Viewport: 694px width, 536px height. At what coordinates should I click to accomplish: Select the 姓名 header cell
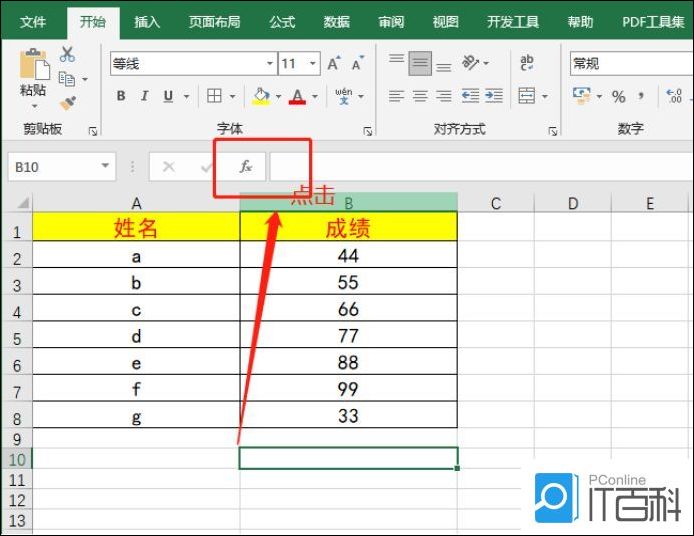coord(136,228)
